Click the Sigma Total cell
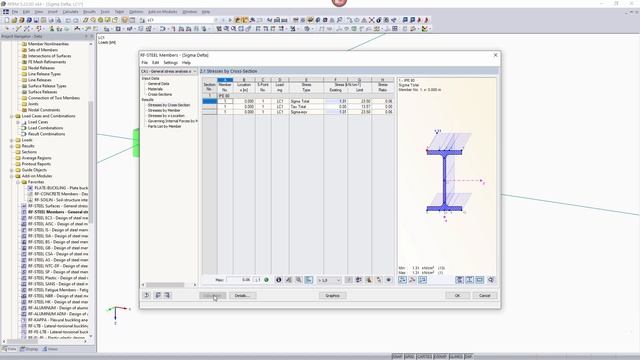 pos(306,101)
